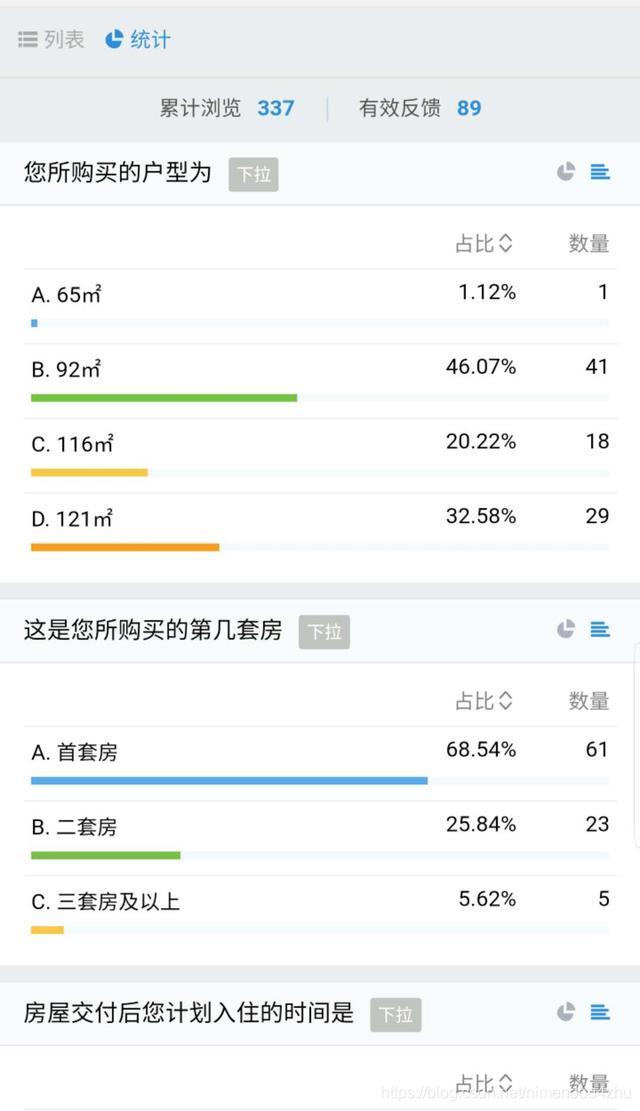Switch to bar chart view for 这是您所购买的第几套房
Screen dimensions: 640x1111
599,630
